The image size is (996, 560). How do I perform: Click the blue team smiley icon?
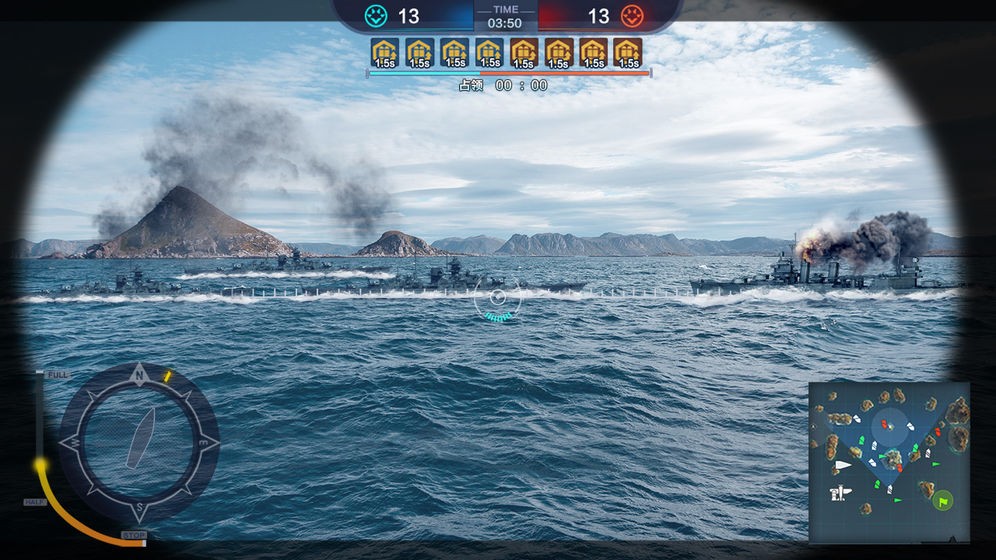375,16
